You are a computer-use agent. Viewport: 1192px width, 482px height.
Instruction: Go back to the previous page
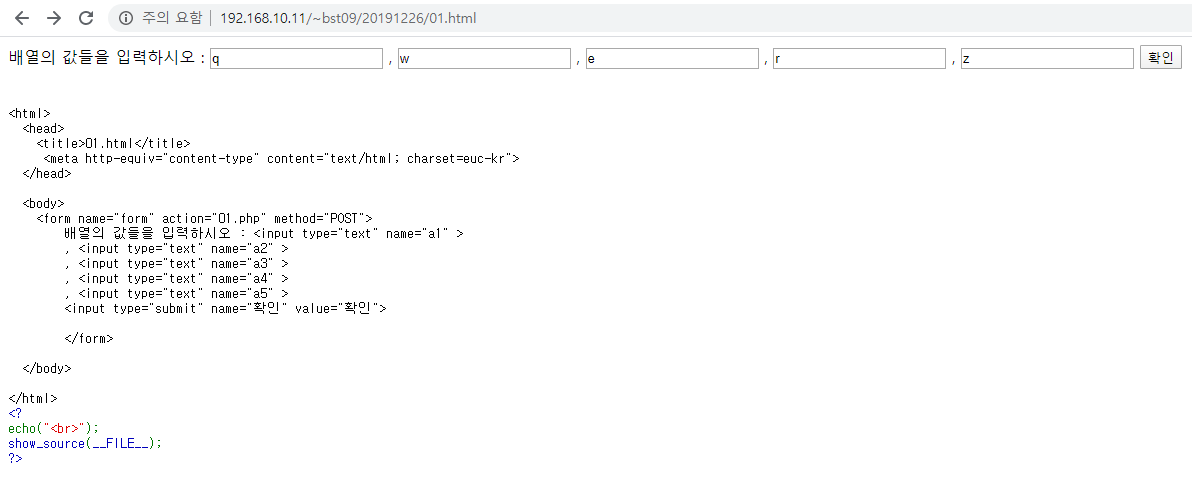[22, 18]
